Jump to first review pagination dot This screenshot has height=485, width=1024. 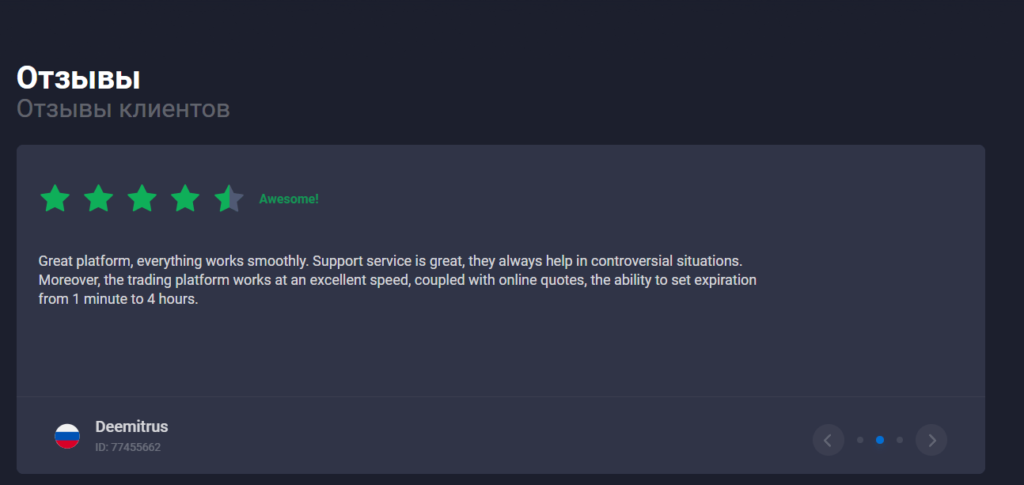(860, 440)
